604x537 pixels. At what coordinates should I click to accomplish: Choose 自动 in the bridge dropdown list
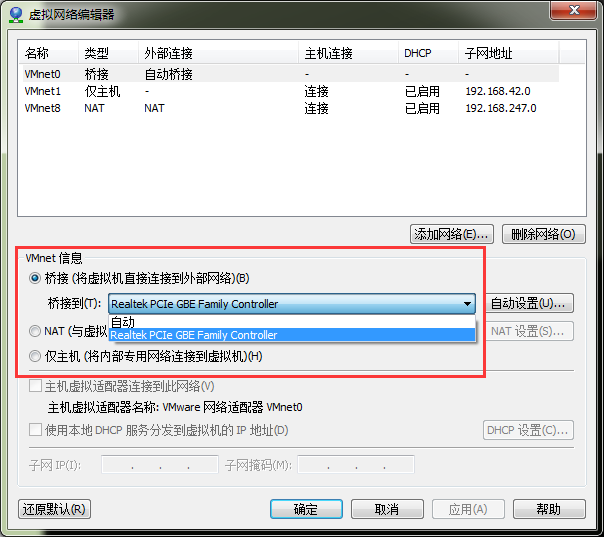[292, 322]
